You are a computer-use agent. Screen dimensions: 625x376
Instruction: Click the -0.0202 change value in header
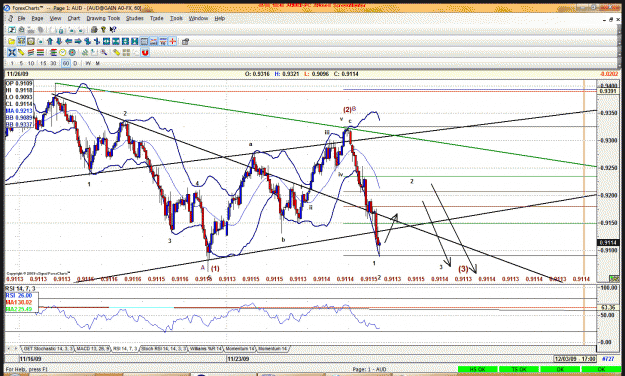609,74
